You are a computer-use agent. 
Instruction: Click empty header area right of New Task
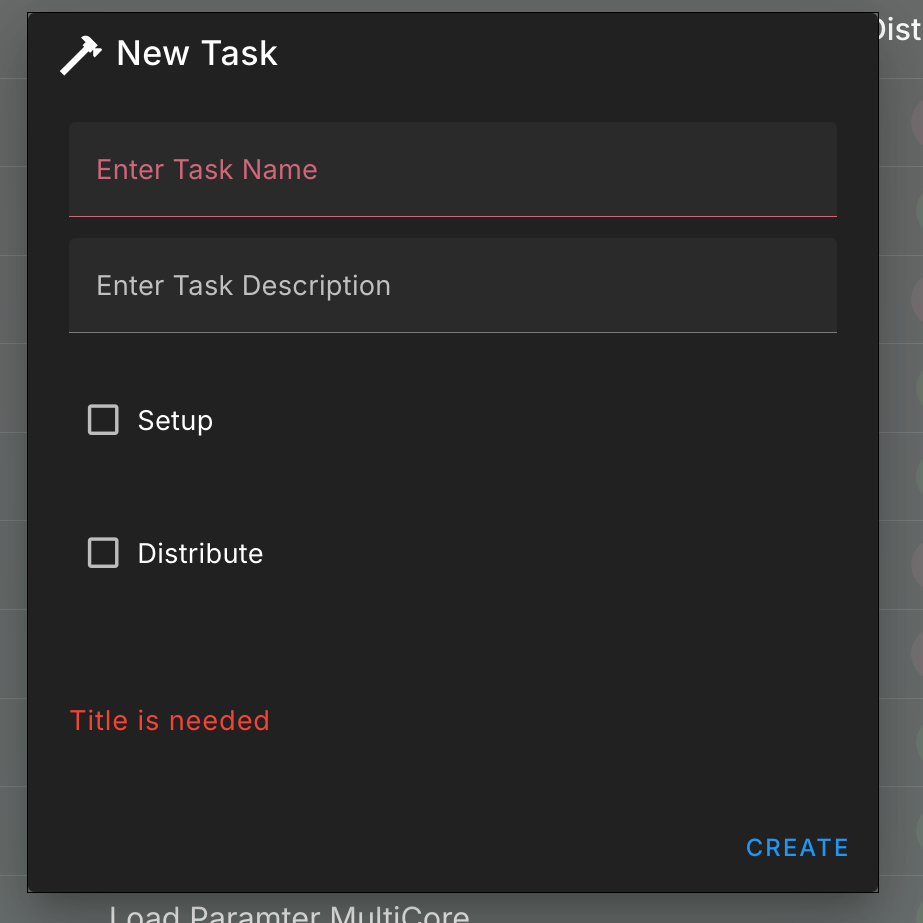coord(571,53)
